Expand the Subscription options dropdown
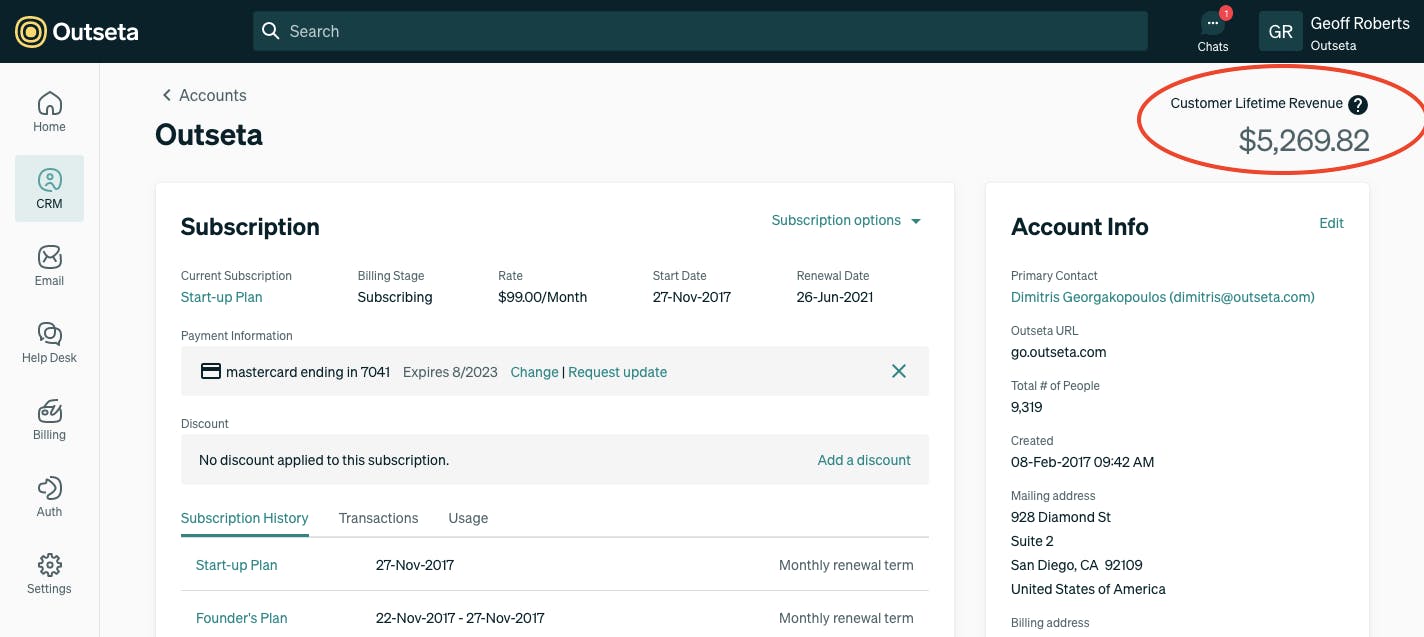1424x637 pixels. (x=846, y=220)
